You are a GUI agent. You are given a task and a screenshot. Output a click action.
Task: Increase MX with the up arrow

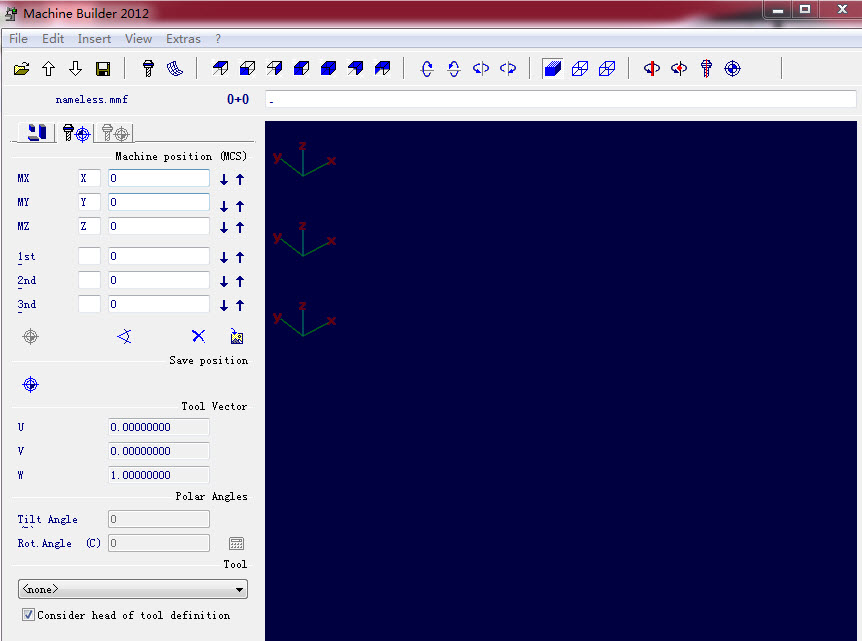[x=240, y=179]
